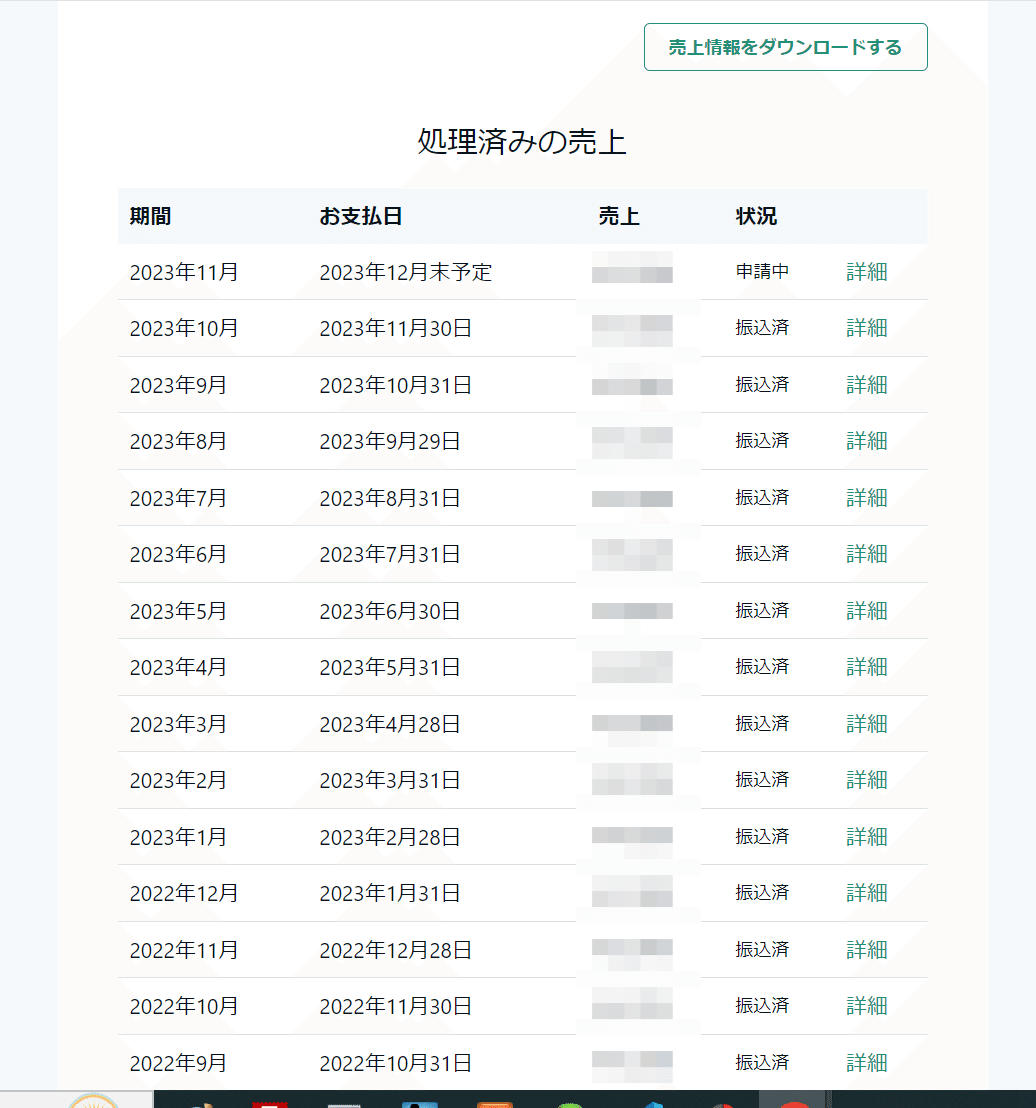Viewport: 1036px width, 1108px height.
Task: Click the 売上情報をダウンロードする button
Action: [785, 47]
